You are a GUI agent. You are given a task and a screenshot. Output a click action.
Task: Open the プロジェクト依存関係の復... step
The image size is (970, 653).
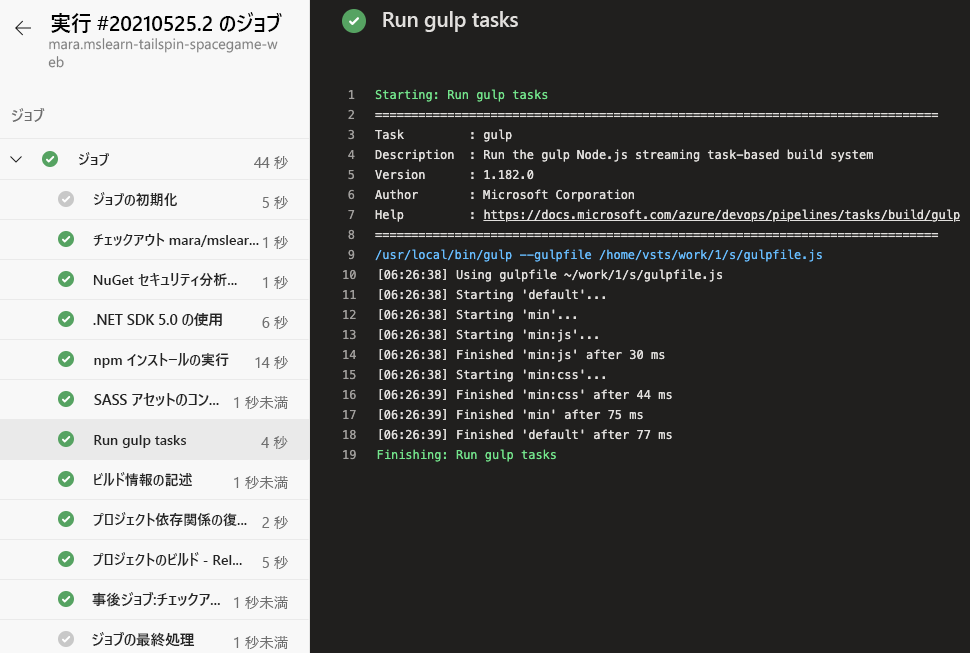(x=155, y=520)
